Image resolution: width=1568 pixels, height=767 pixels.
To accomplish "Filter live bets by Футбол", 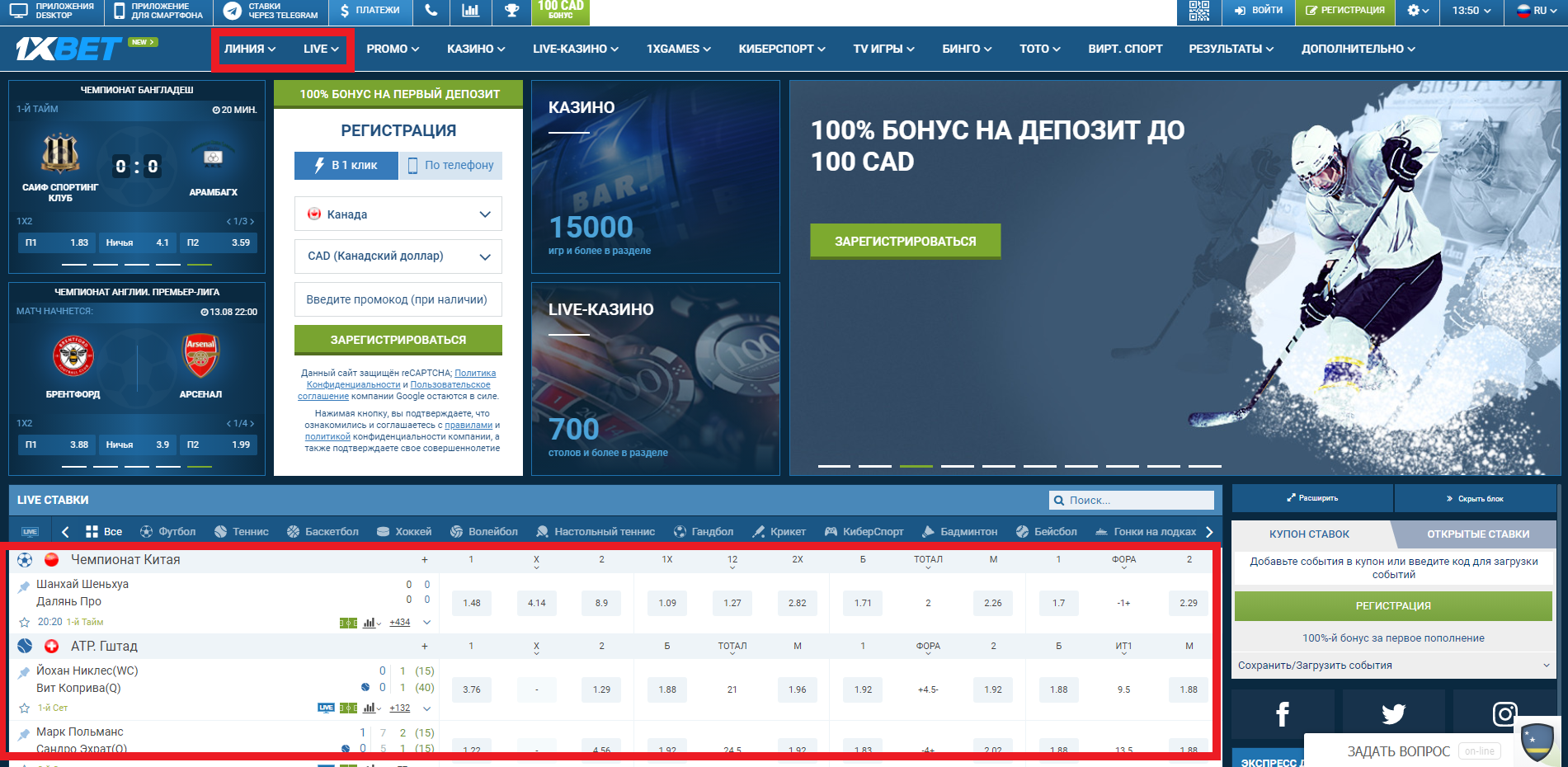I will point(168,532).
